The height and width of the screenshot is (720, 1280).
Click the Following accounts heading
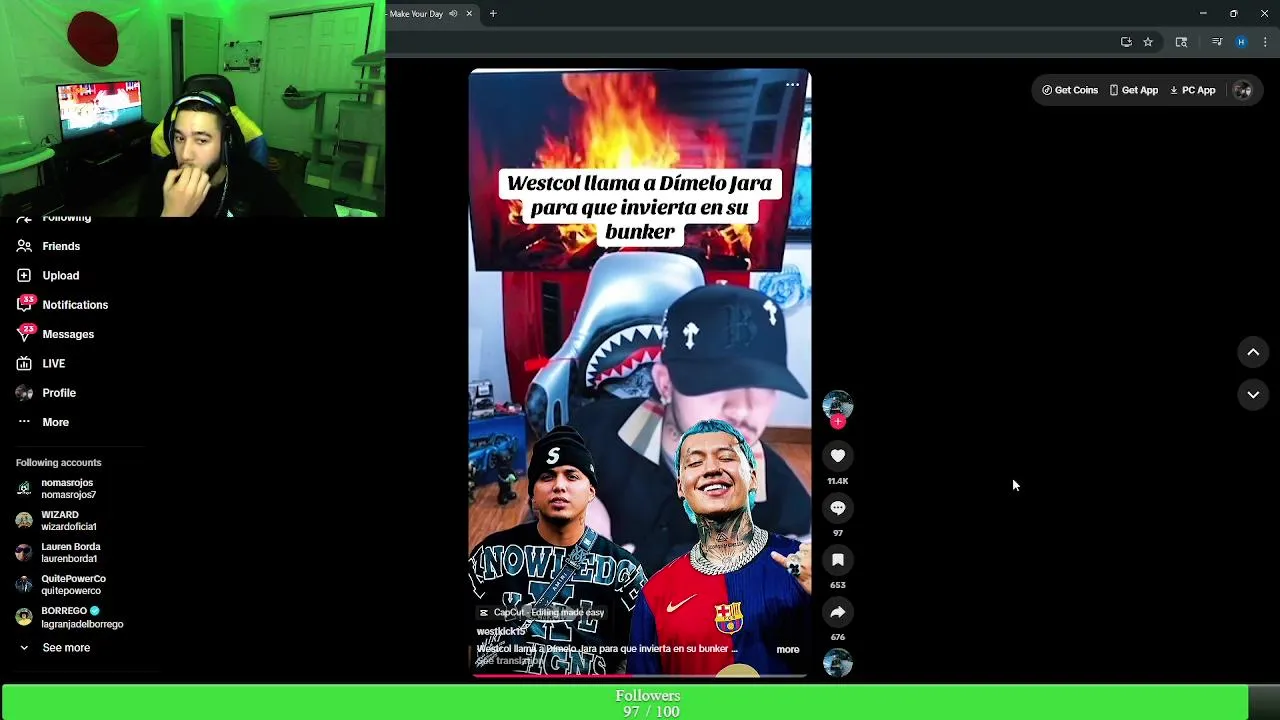(58, 463)
